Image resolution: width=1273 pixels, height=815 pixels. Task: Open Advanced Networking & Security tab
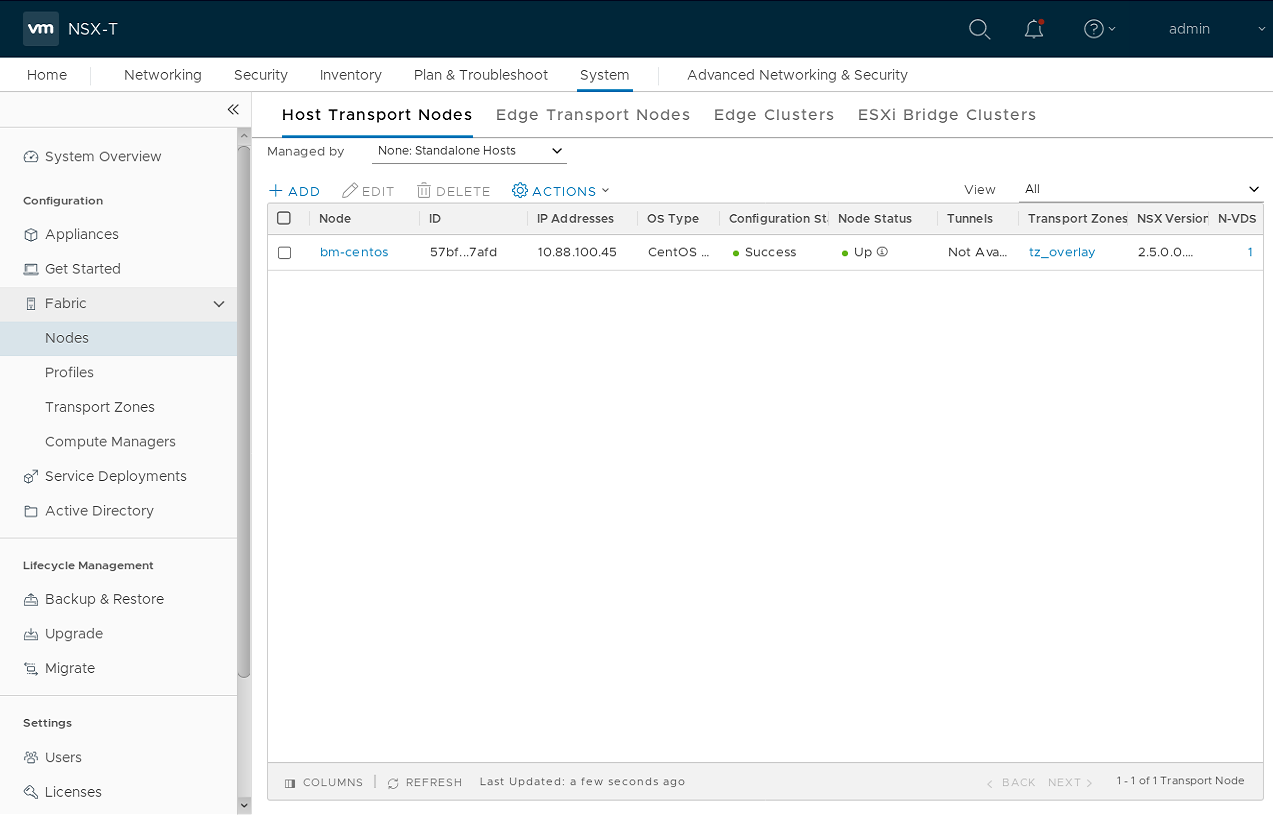[797, 75]
